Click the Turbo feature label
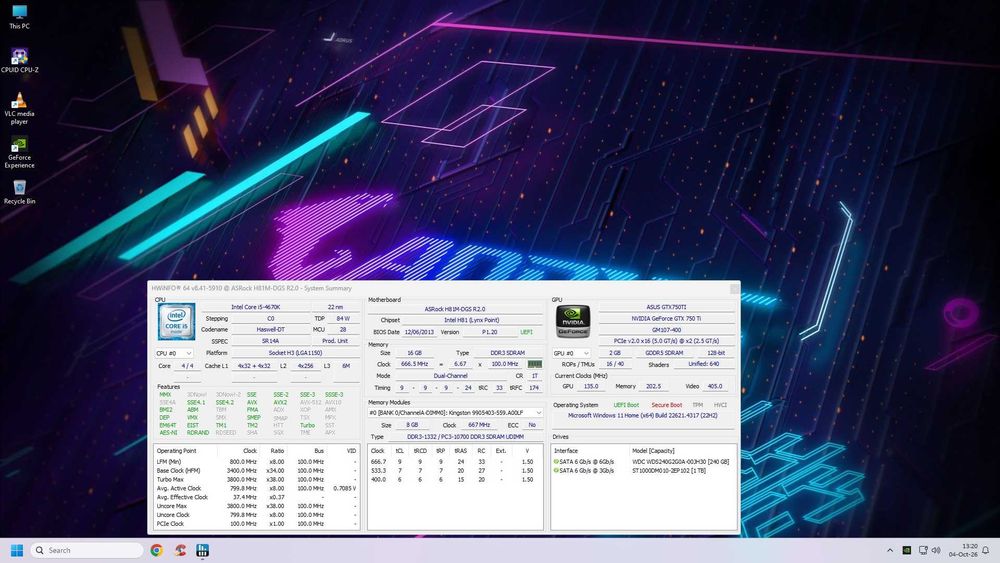Screen dimensions: 1000x563 pos(307,425)
